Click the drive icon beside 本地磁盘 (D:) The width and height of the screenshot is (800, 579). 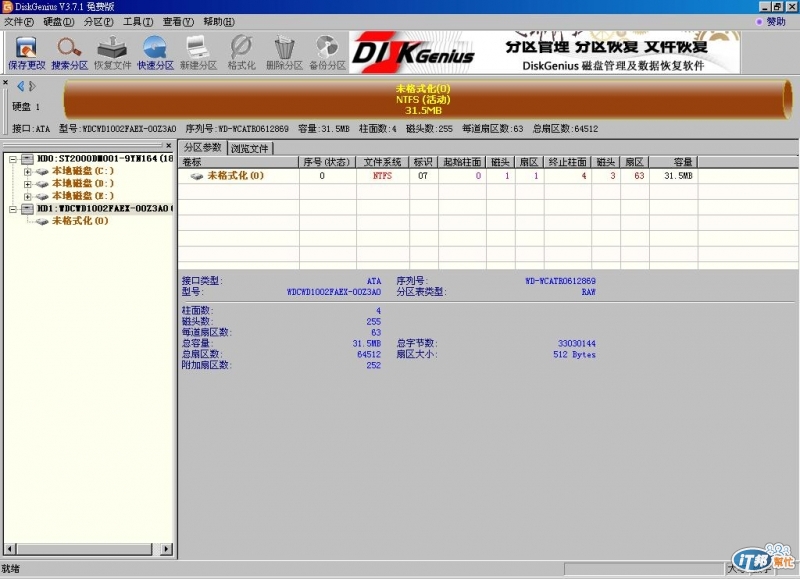42,184
